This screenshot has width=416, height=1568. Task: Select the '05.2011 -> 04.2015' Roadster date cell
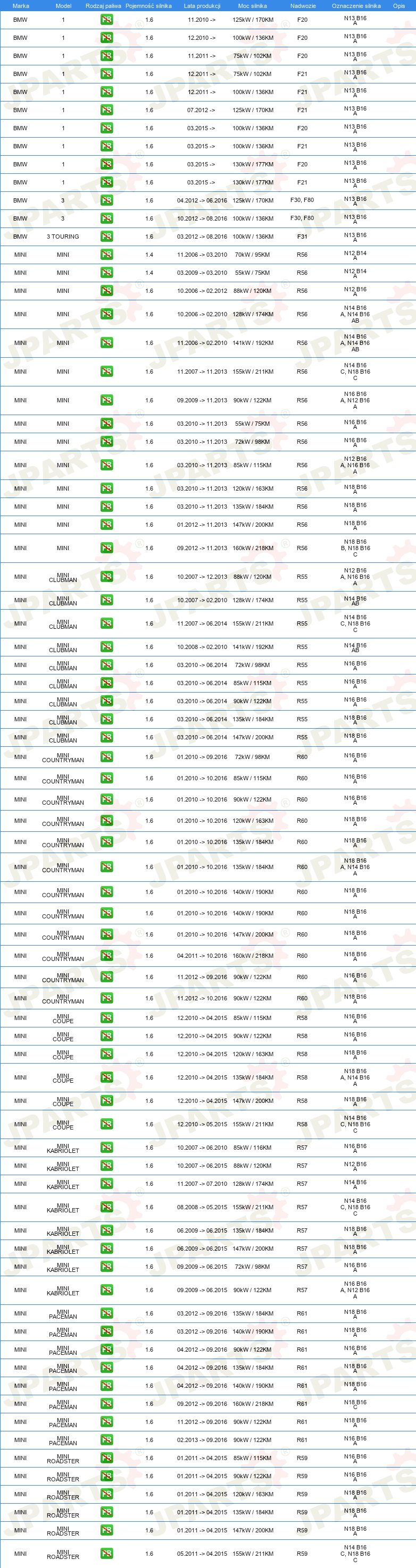202,1554
